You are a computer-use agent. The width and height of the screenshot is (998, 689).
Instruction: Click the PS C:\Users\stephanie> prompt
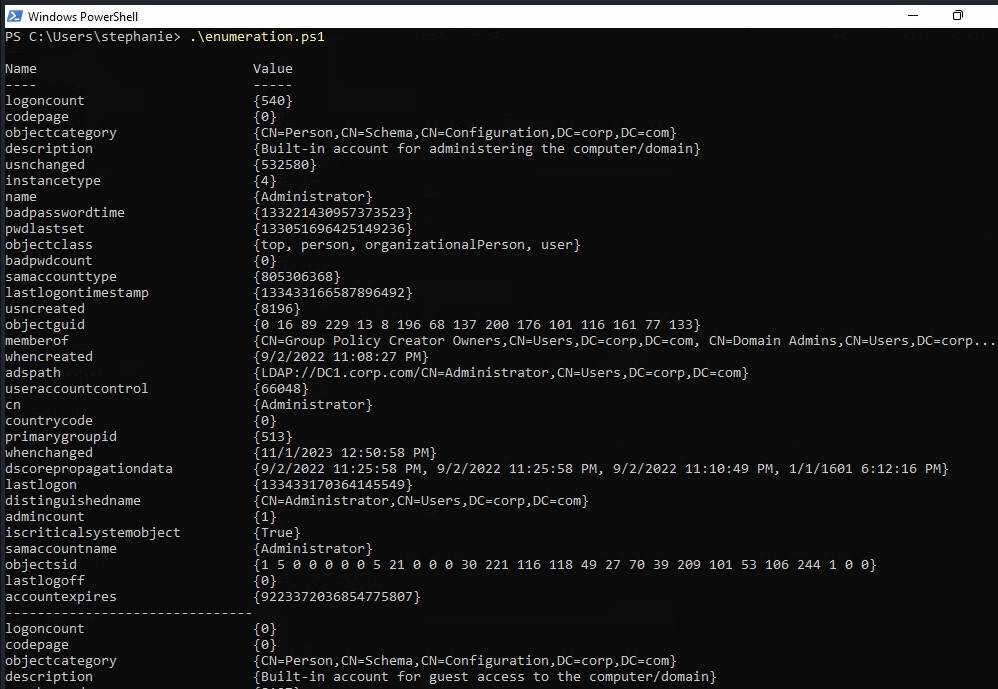click(93, 37)
